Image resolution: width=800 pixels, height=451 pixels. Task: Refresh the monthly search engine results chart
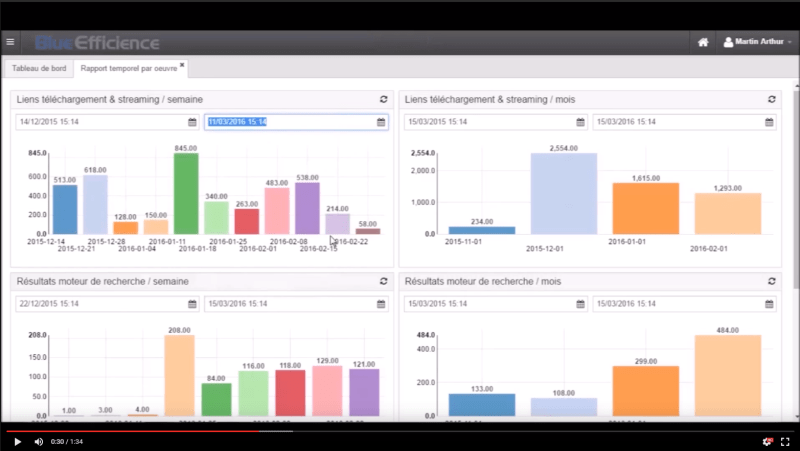(771, 282)
